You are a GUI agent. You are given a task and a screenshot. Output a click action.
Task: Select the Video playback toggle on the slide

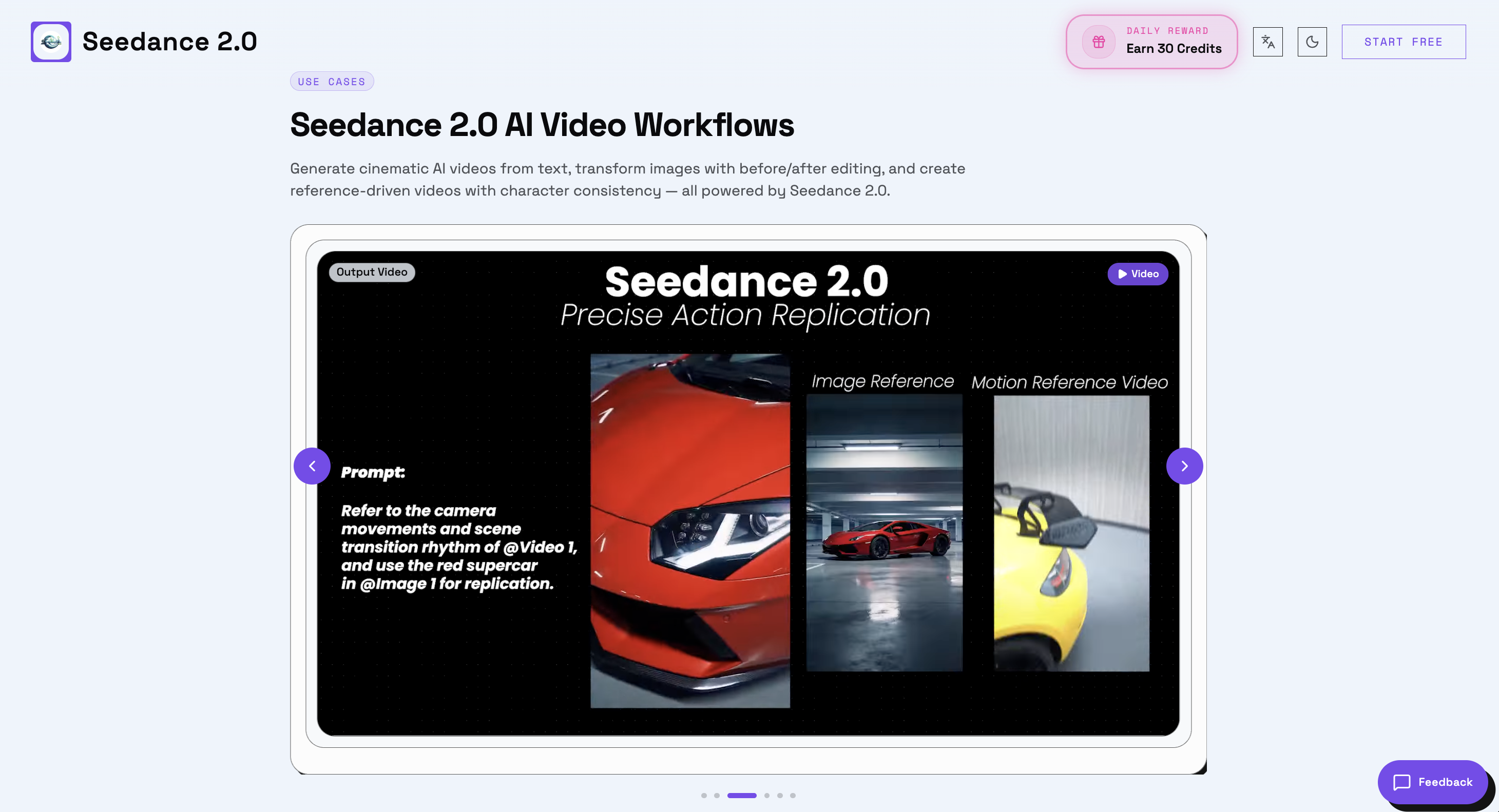pos(1138,274)
